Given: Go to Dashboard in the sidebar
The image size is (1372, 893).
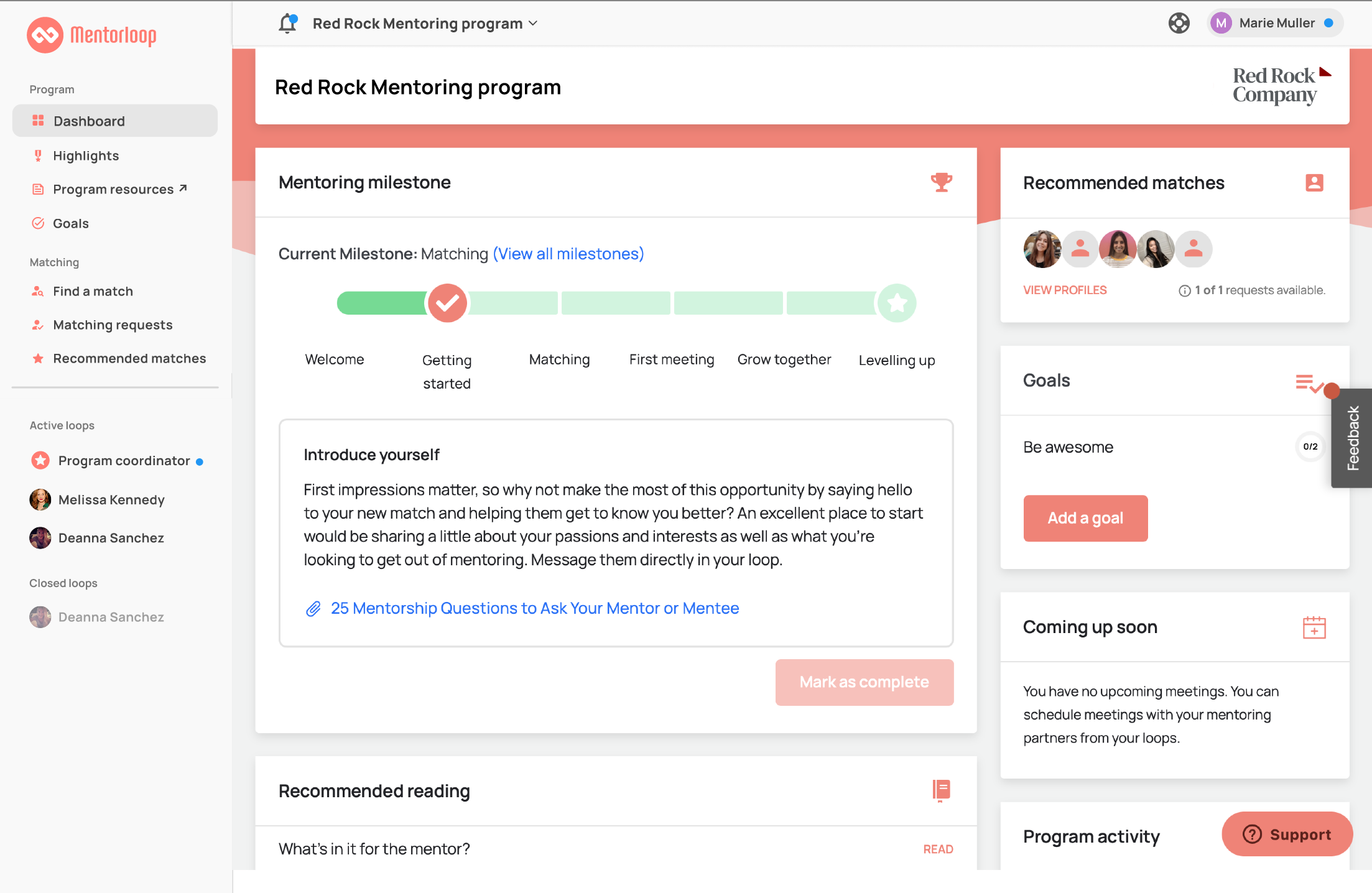Looking at the screenshot, I should click(x=115, y=121).
